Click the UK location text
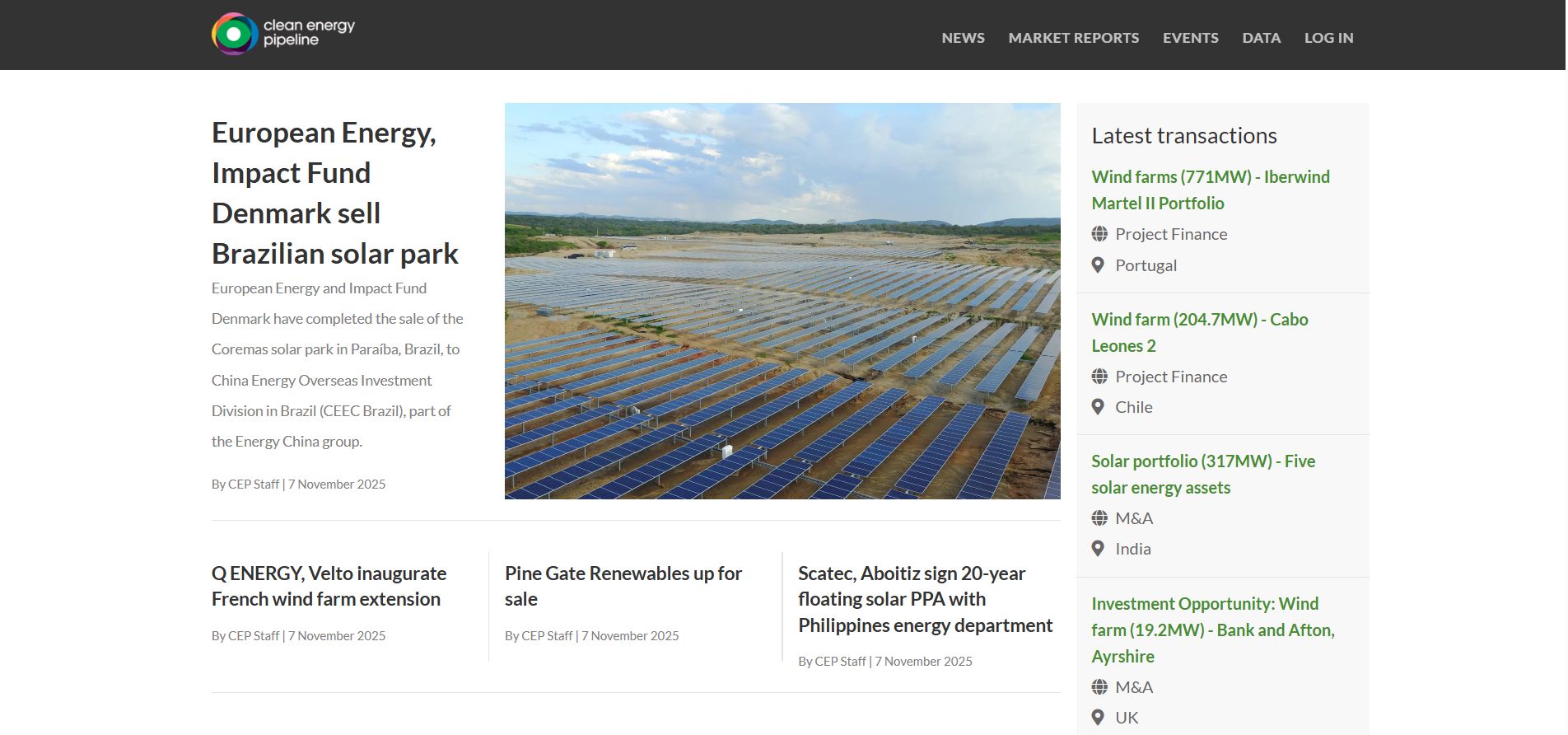Screen dimensions: 1568x735 (1127, 718)
